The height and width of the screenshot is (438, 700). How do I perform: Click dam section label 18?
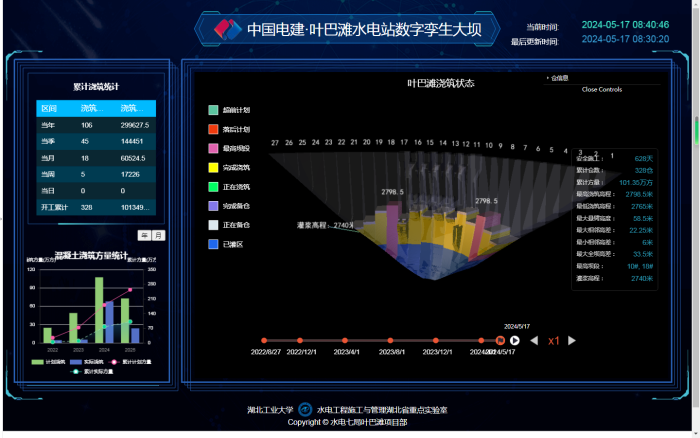pyautogui.click(x=391, y=142)
